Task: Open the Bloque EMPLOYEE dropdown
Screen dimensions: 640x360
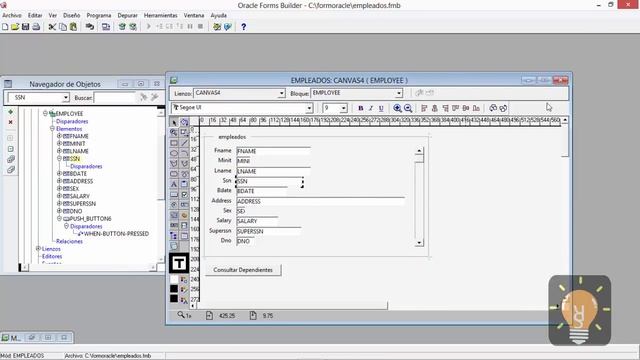Action: (x=399, y=93)
